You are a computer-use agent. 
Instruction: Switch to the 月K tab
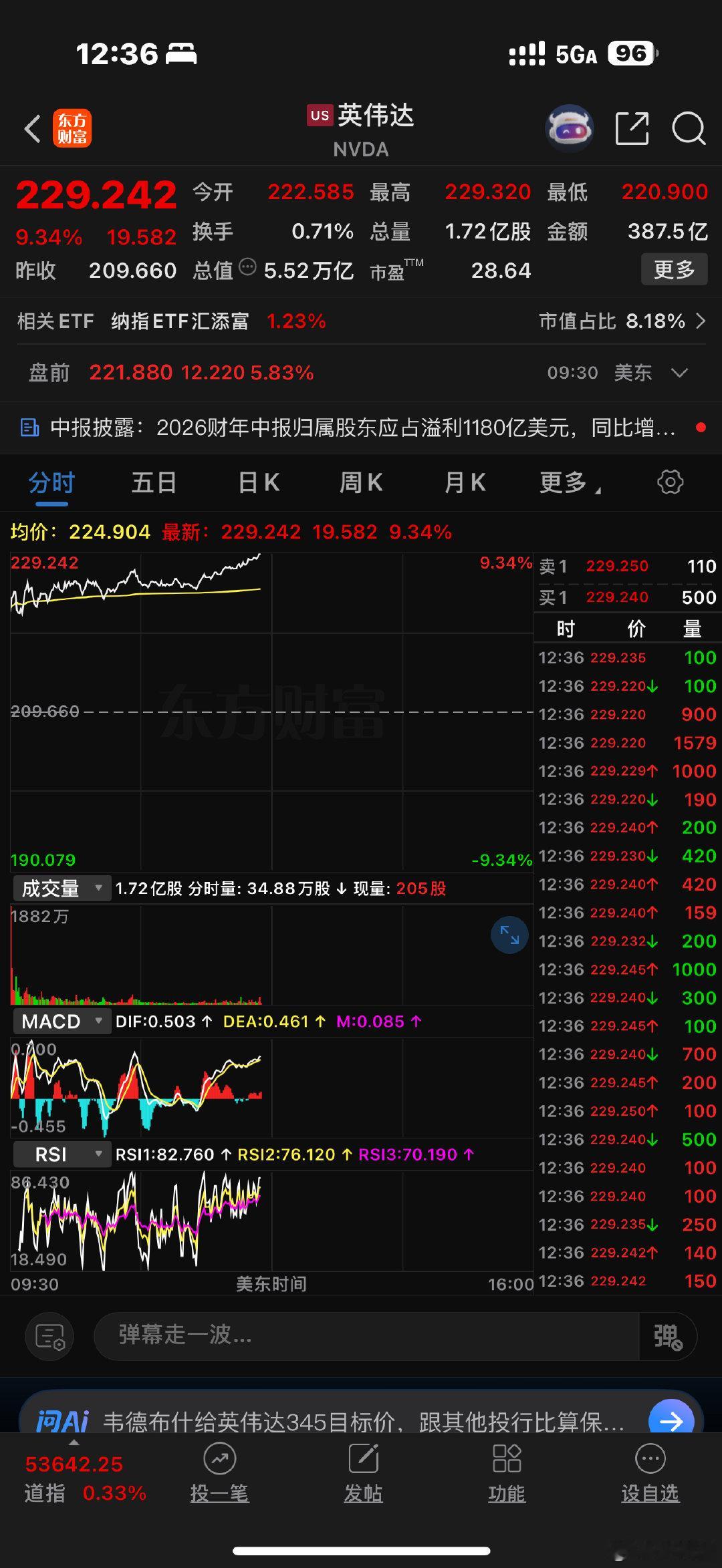click(x=465, y=482)
